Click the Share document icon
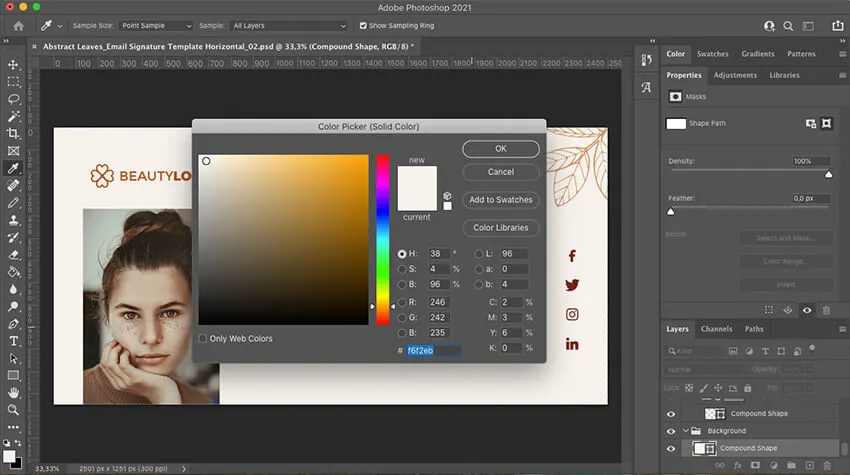 (838, 25)
